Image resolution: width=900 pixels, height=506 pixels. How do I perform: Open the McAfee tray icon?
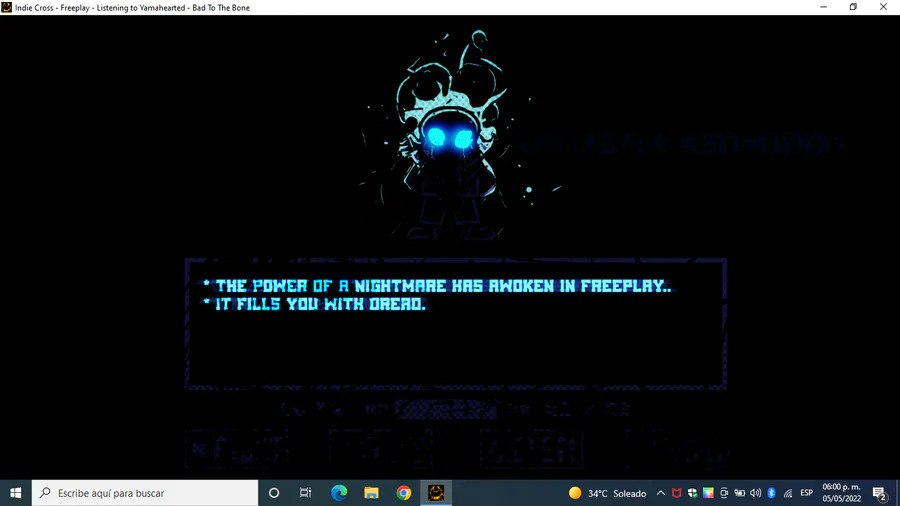coord(677,493)
